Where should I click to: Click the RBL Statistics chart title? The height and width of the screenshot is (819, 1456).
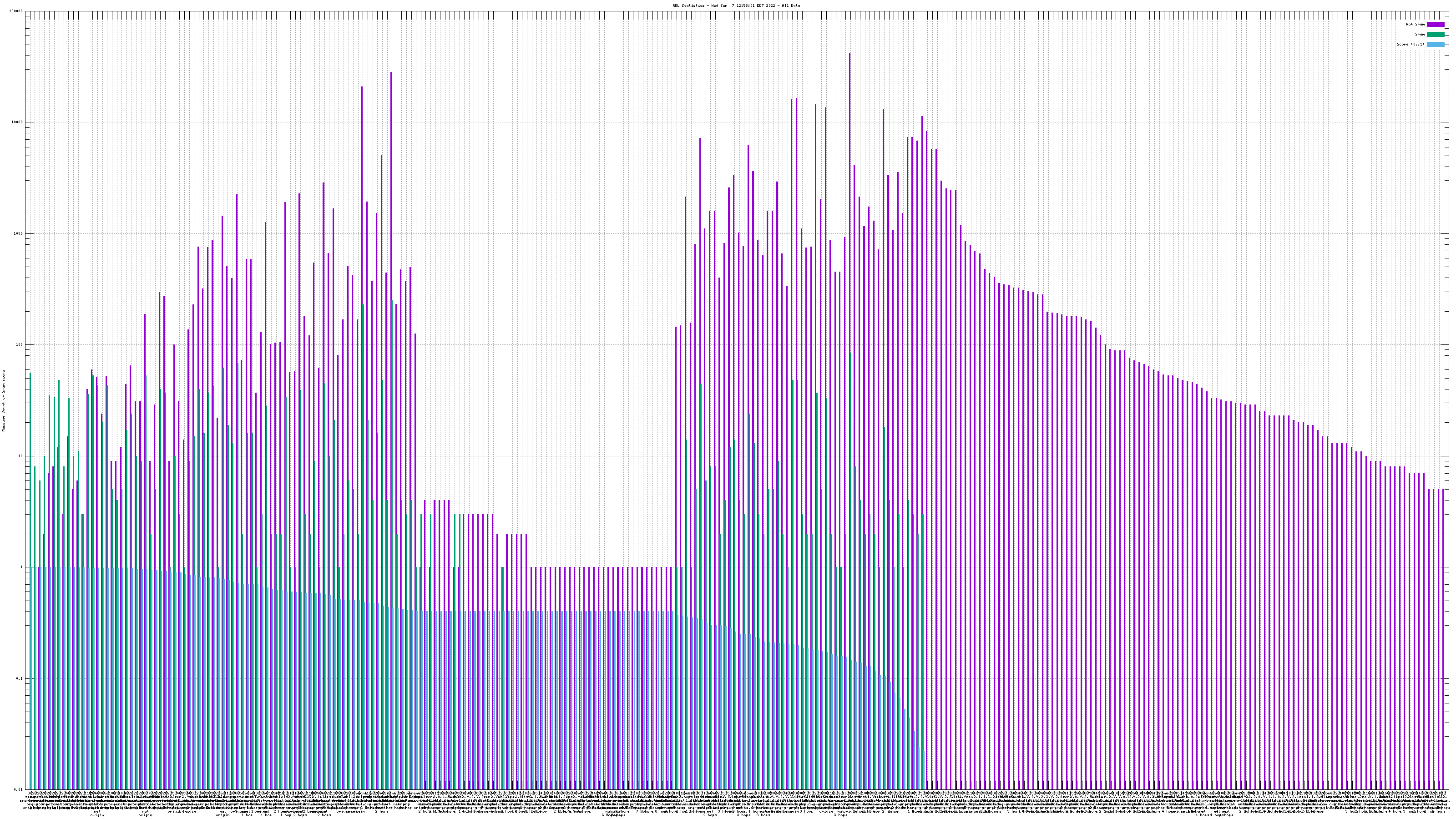coord(736,5)
